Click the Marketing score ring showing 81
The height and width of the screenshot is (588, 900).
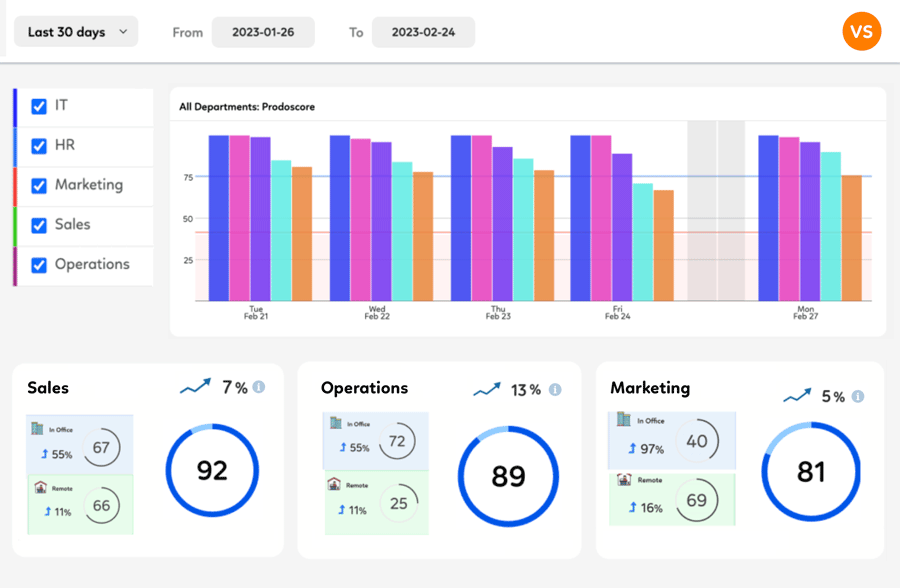click(x=810, y=471)
